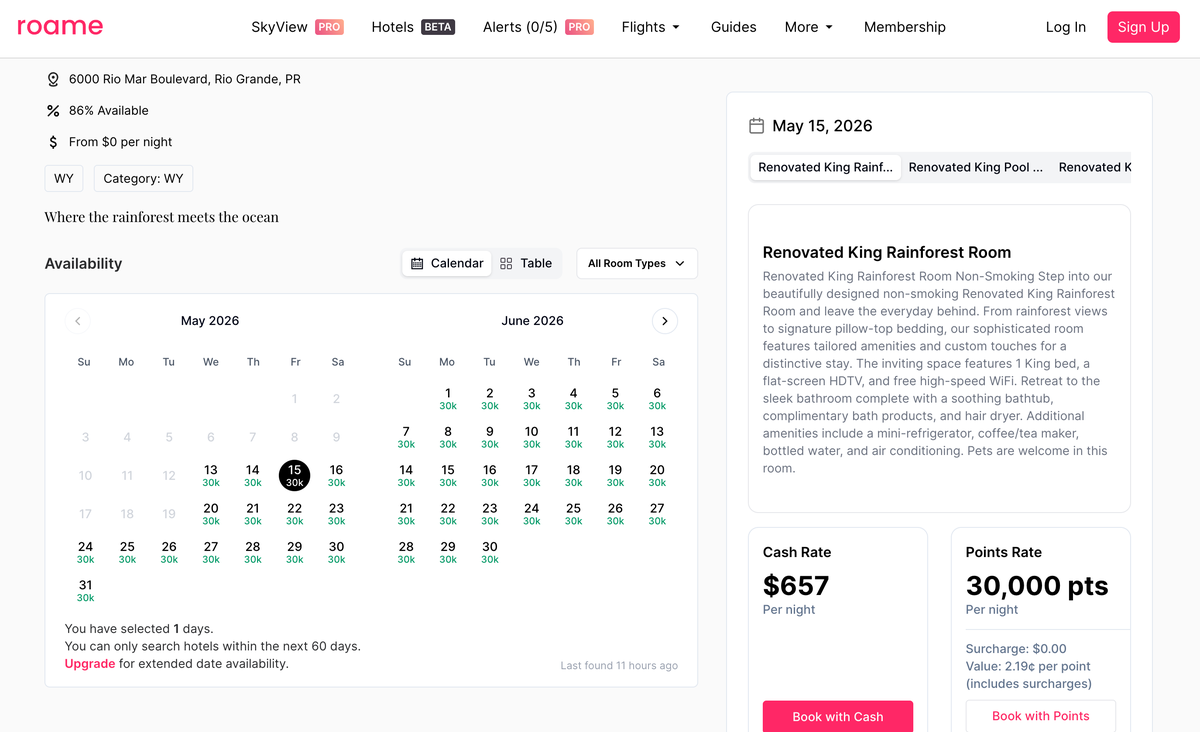Switch availability to Calendar view

tap(447, 263)
